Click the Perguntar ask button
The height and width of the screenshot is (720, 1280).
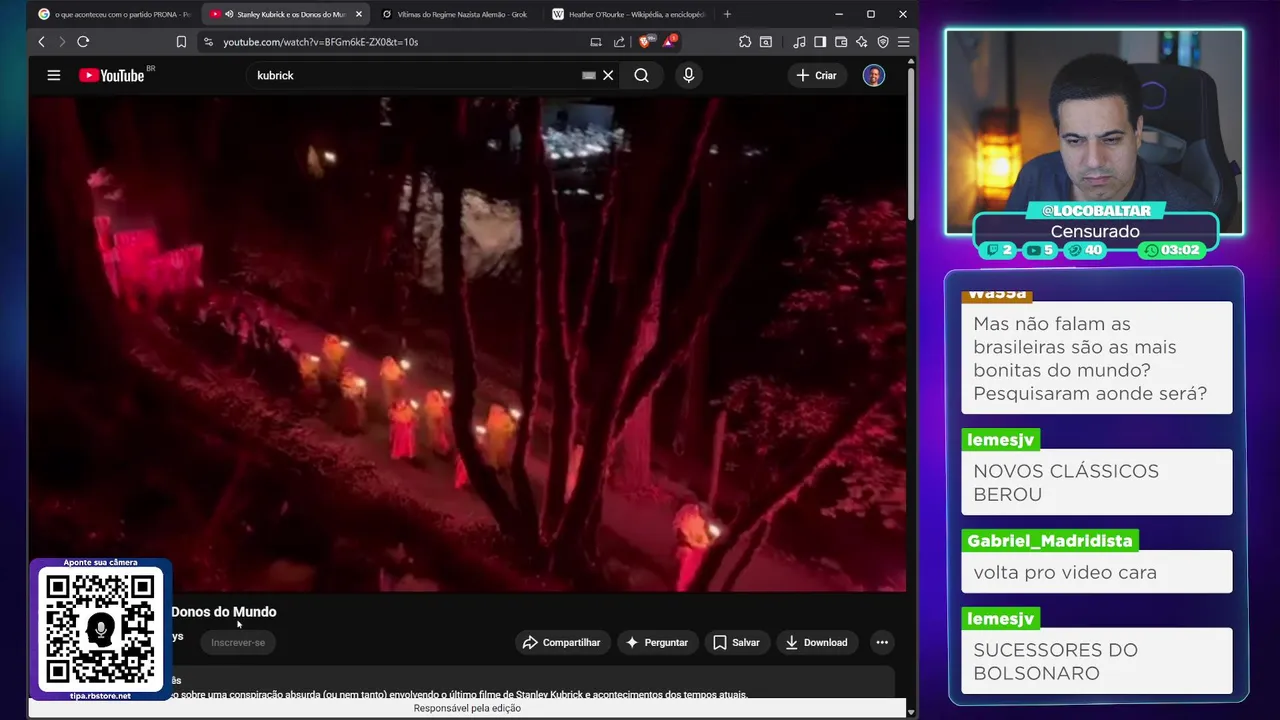point(657,642)
